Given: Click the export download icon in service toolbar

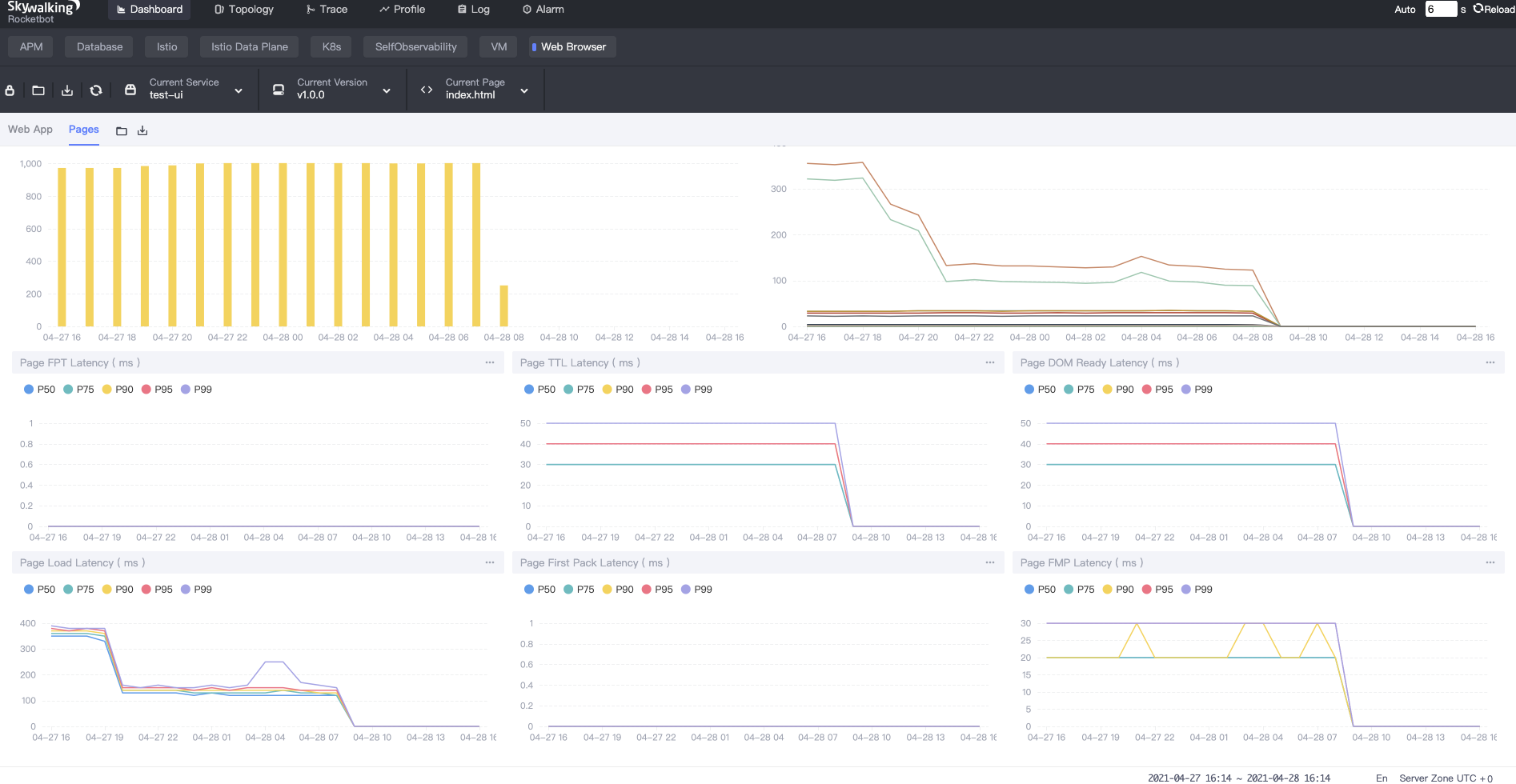Looking at the screenshot, I should pos(67,90).
